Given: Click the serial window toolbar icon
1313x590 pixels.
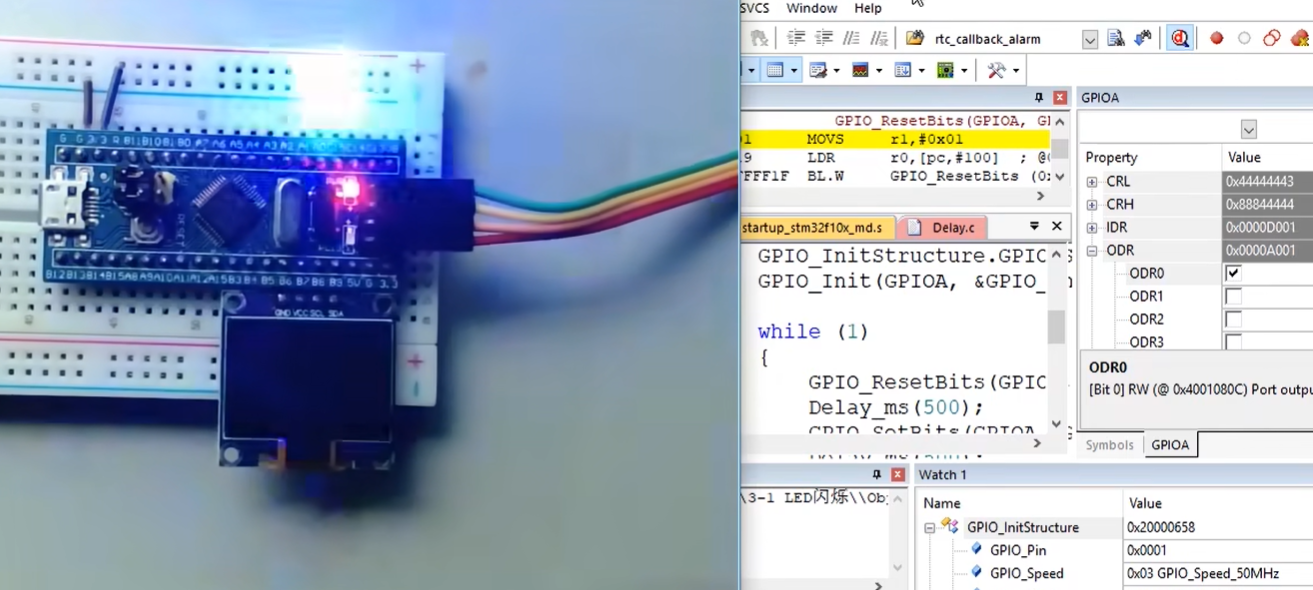Looking at the screenshot, I should 818,70.
